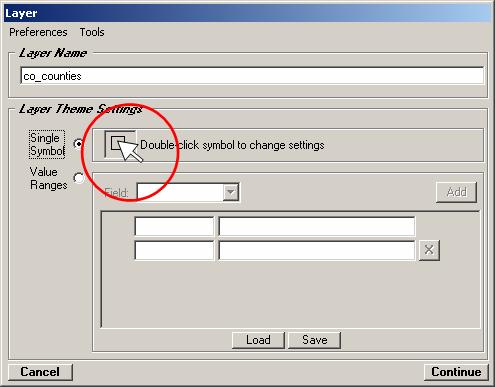This screenshot has width=495, height=387.
Task: Click the Value Ranges label
Action: (48, 178)
